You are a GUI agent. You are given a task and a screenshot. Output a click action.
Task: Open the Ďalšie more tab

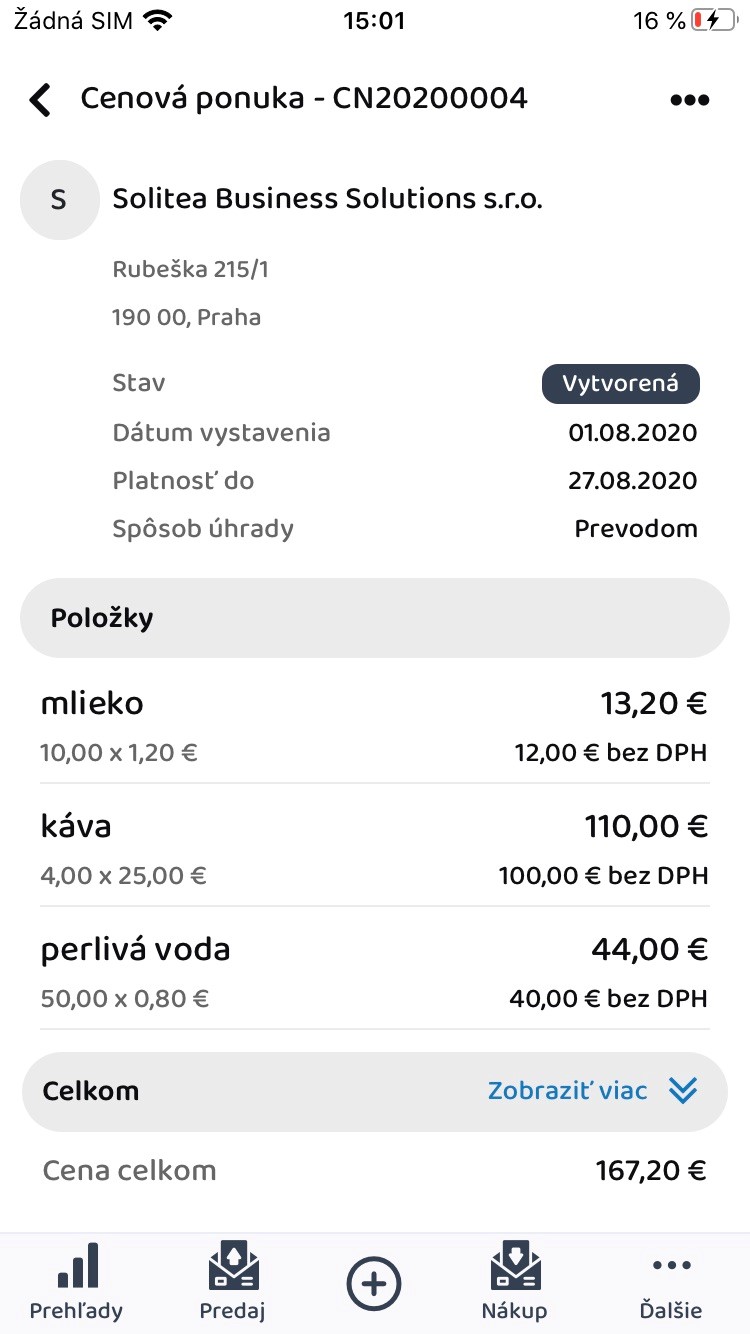pyautogui.click(x=671, y=1281)
